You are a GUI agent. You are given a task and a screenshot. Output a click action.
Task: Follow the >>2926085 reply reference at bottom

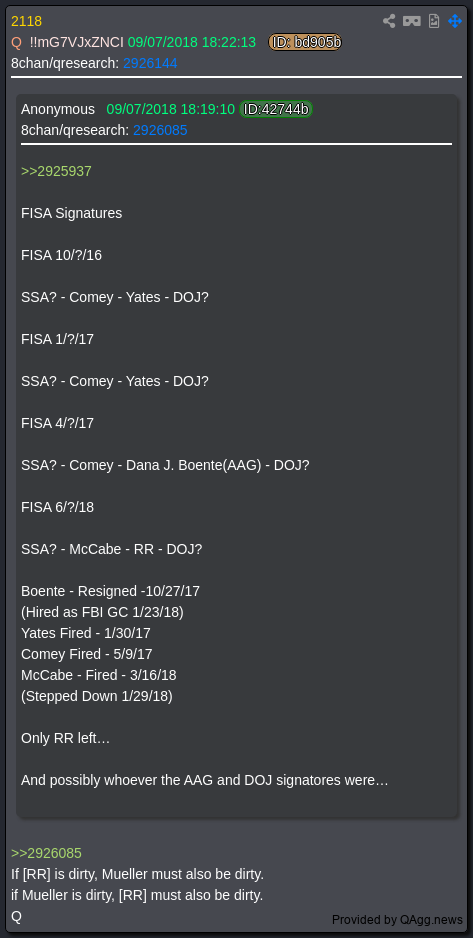click(x=46, y=854)
